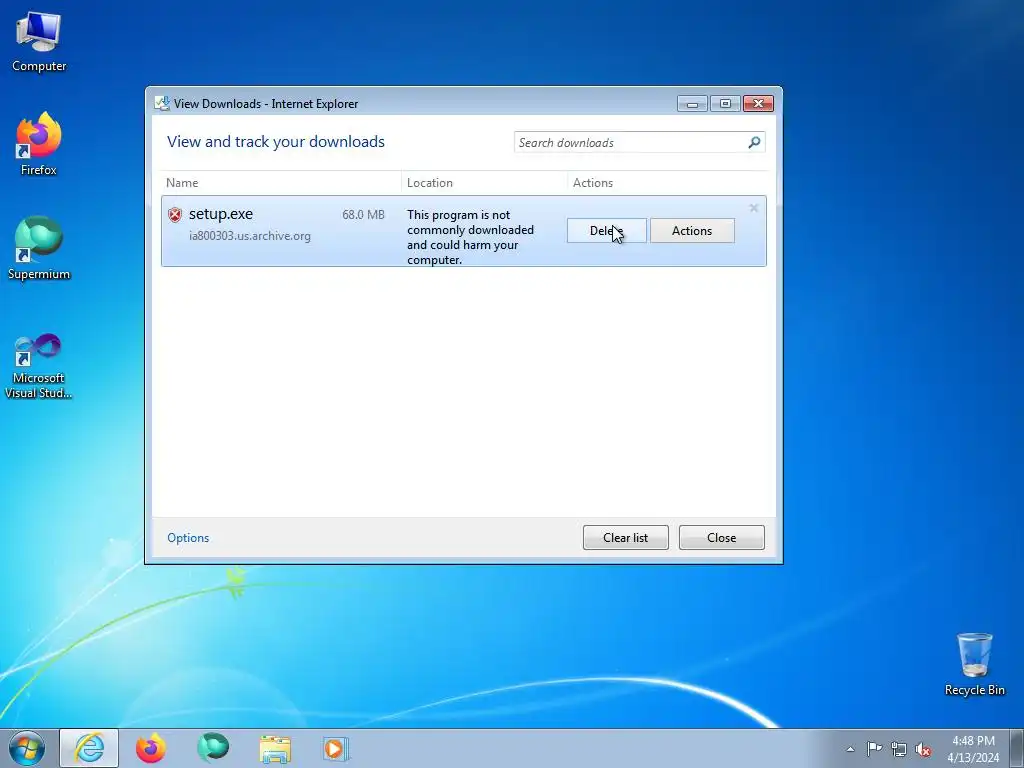Click the muted volume tray icon
Viewport: 1024px width, 768px height.
[923, 749]
